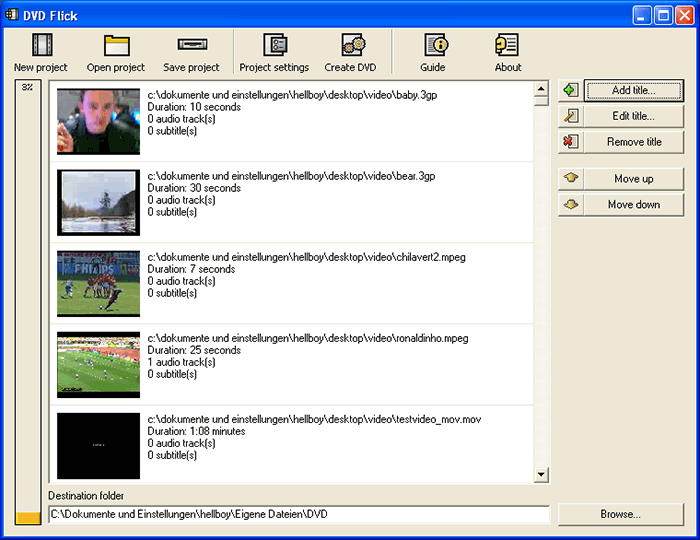The width and height of the screenshot is (700, 540).
Task: Click the disc space usage bar
Action: click(28, 300)
